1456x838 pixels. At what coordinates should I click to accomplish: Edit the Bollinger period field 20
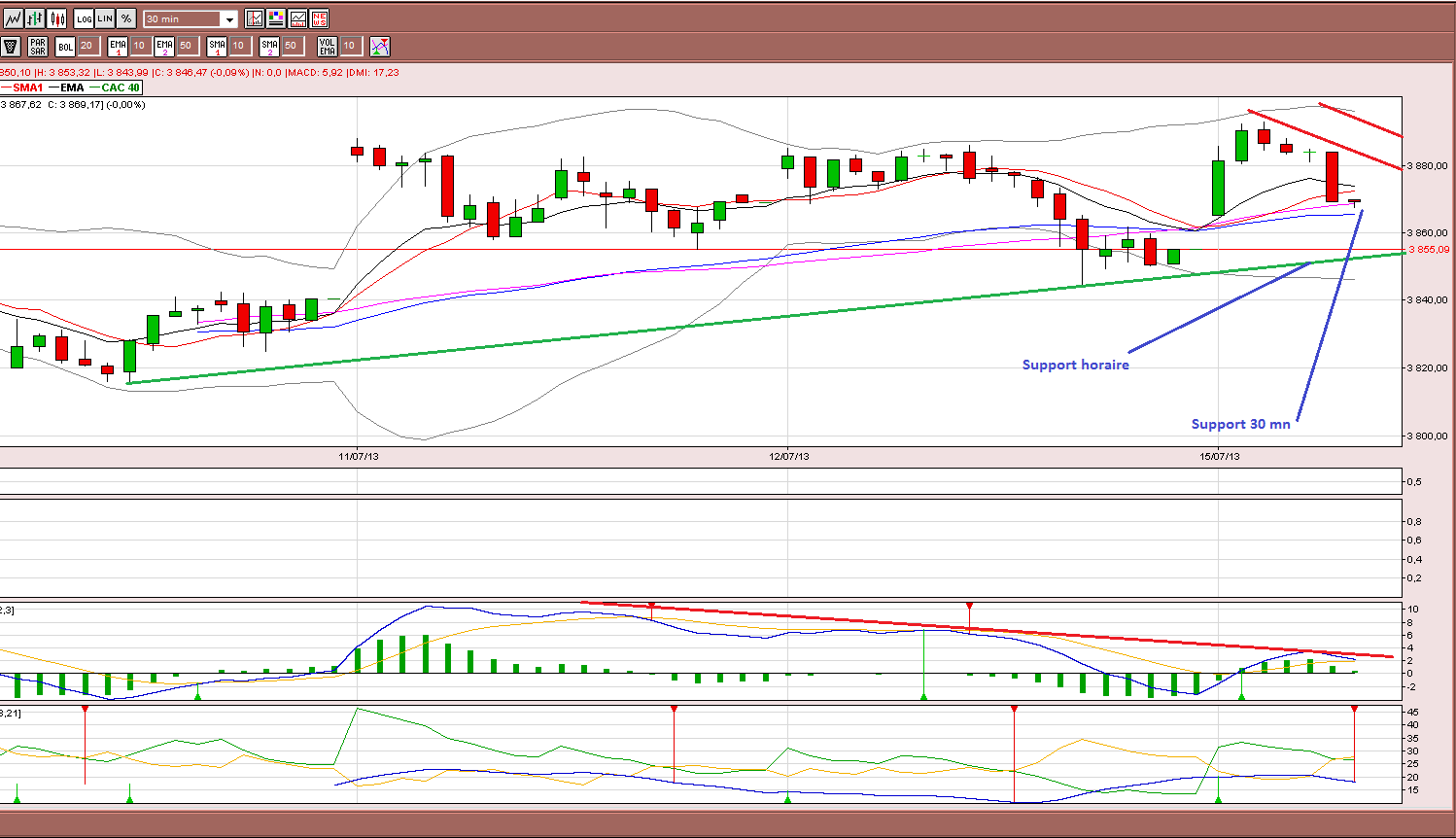tap(87, 46)
